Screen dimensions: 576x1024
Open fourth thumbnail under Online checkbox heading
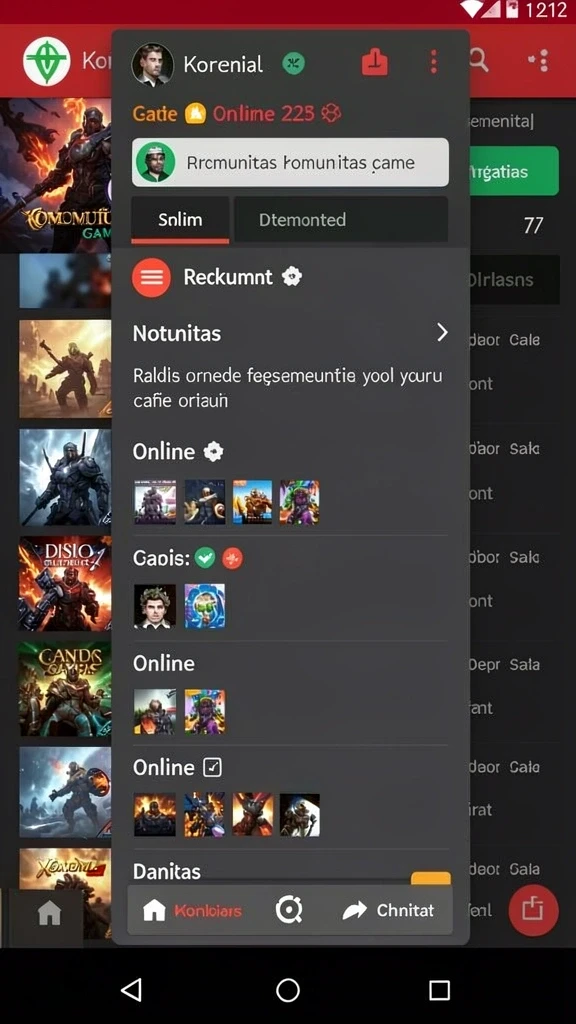300,815
